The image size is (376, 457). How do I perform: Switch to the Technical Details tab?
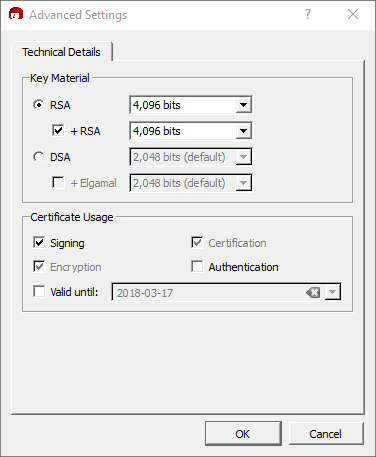click(62, 52)
